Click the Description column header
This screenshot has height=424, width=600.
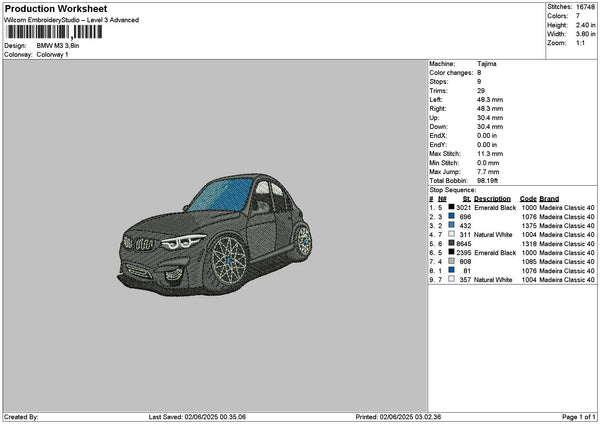coord(492,198)
